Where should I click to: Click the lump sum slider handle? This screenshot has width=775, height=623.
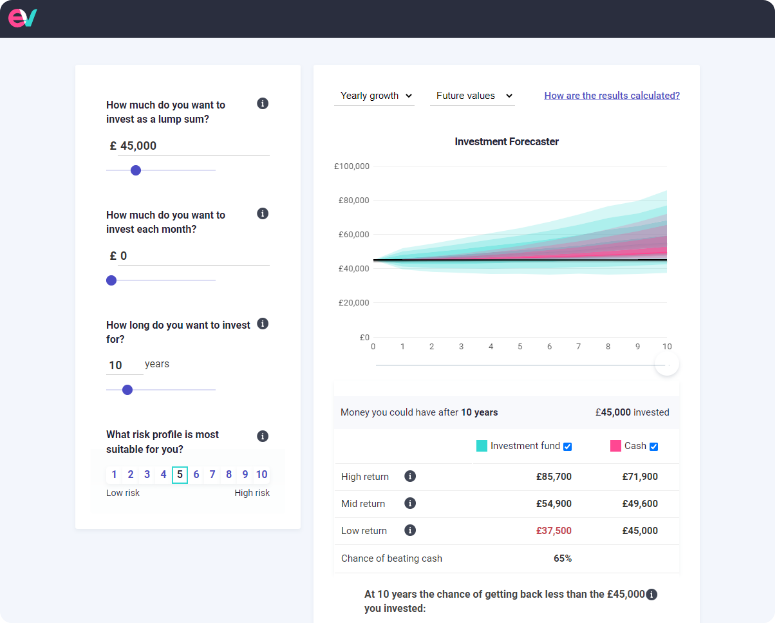tap(136, 171)
